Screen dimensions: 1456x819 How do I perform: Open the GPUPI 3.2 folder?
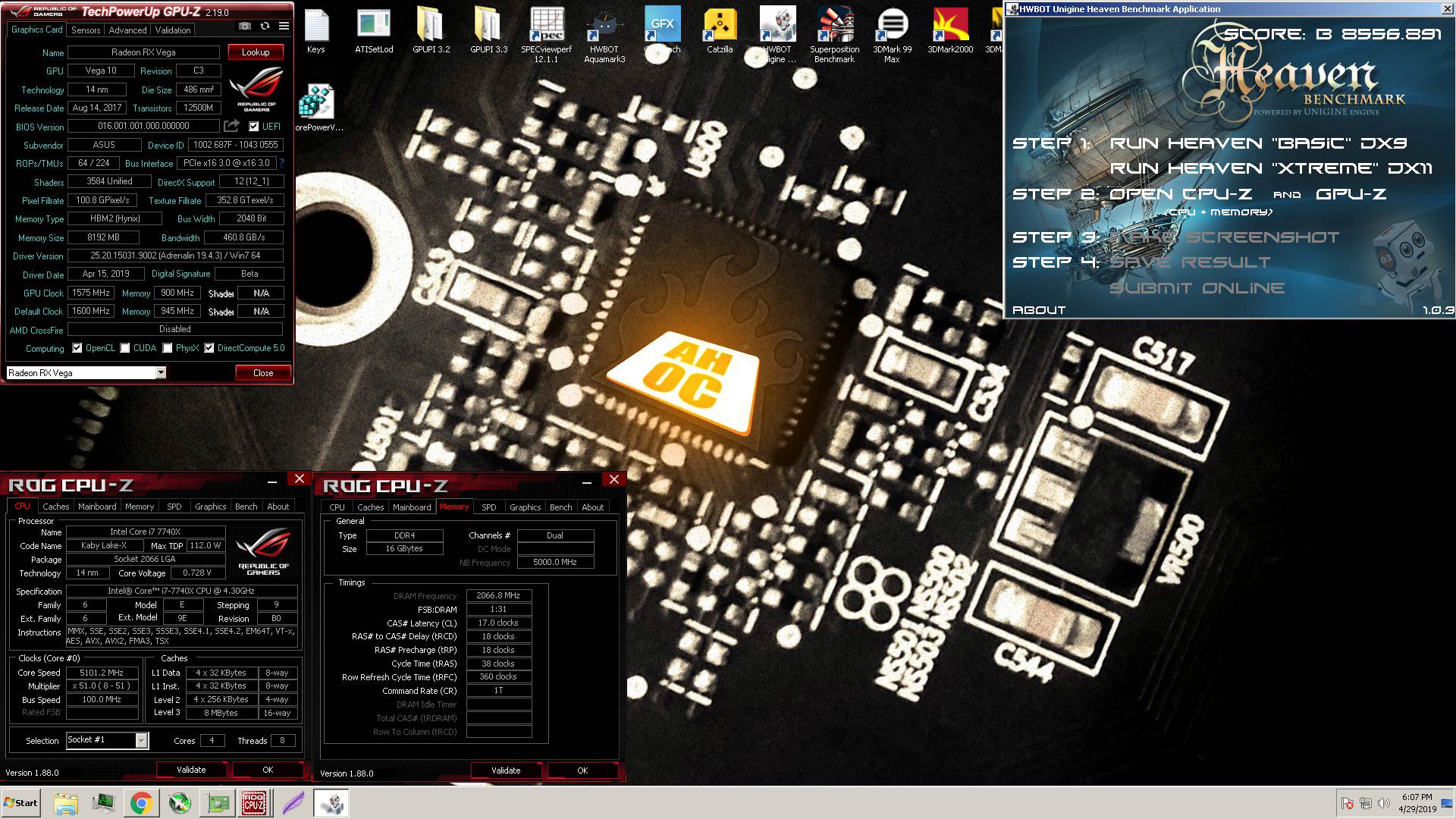tap(431, 32)
